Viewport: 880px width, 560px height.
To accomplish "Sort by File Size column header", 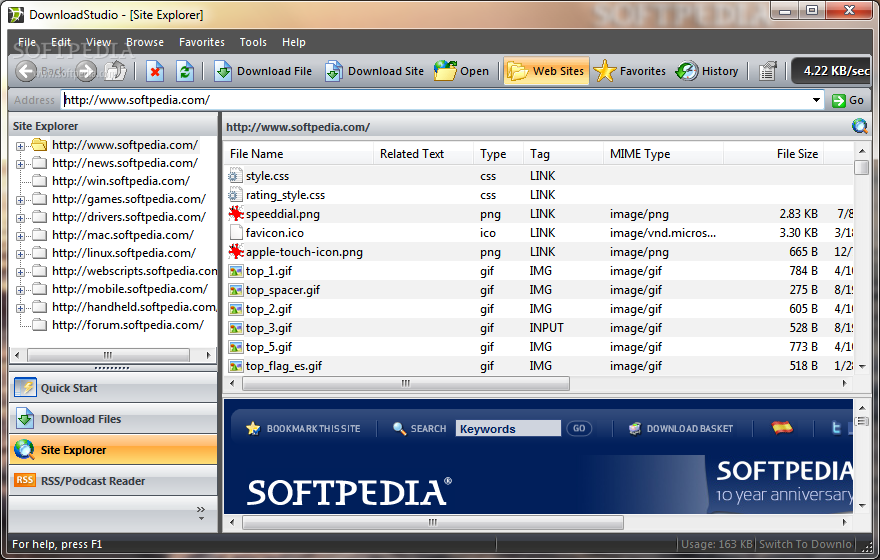I will tap(773, 154).
